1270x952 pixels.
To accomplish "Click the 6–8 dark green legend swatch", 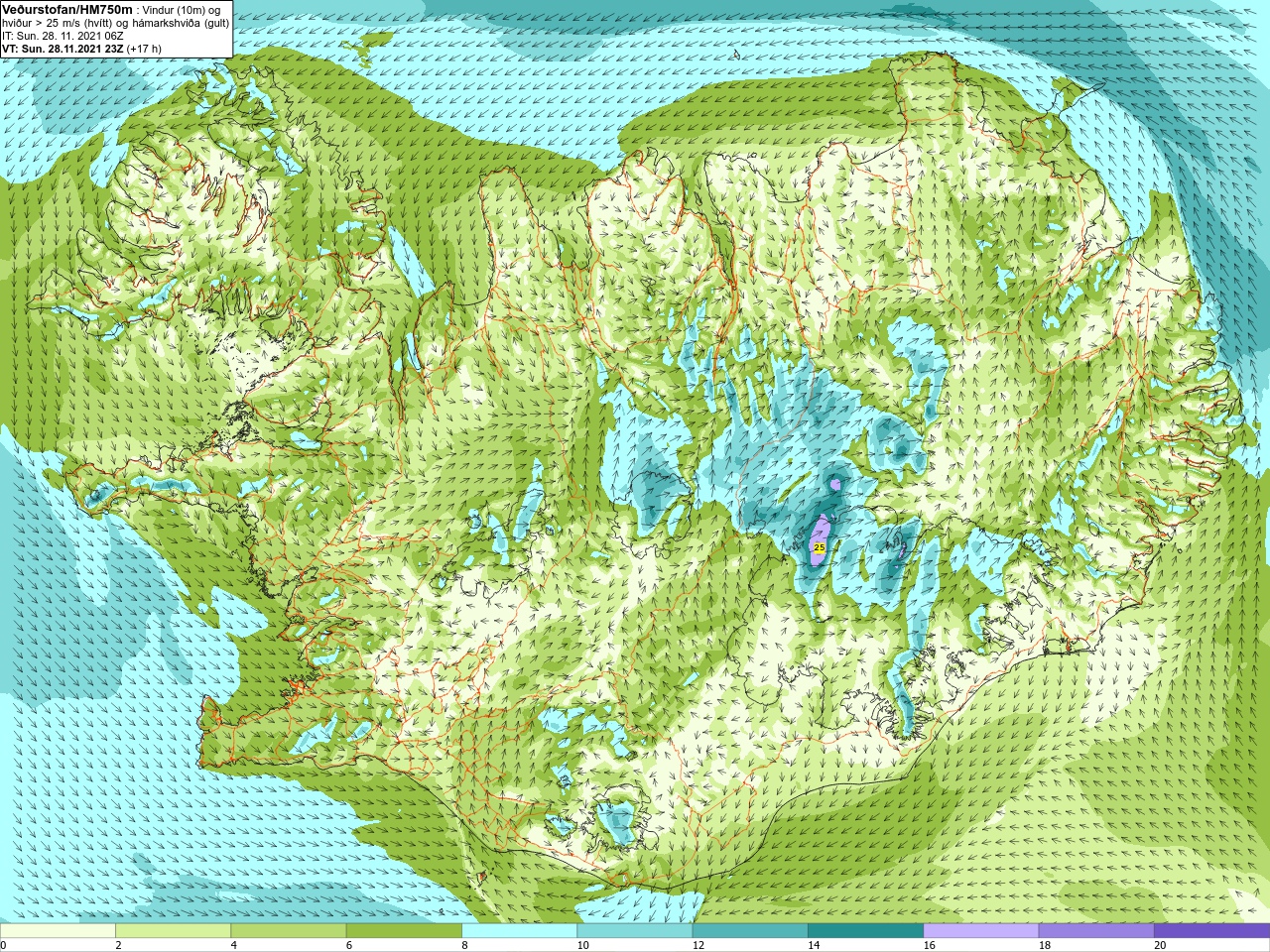I will coord(404,931).
